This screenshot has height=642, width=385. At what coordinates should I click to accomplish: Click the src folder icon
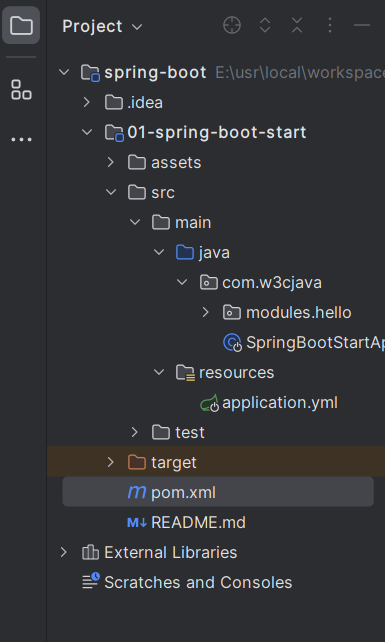click(x=137, y=192)
